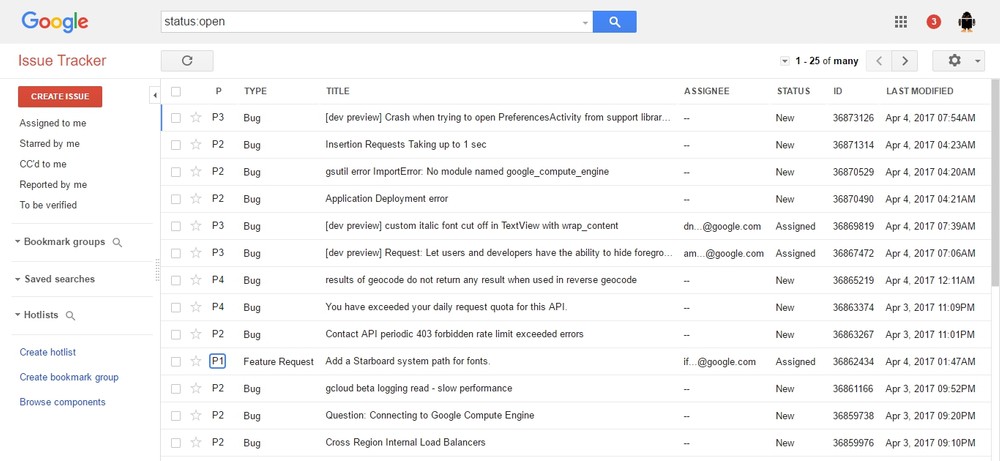The image size is (1000, 461).
Task: Search within Hotlists using magnifier icon
Action: [71, 316]
